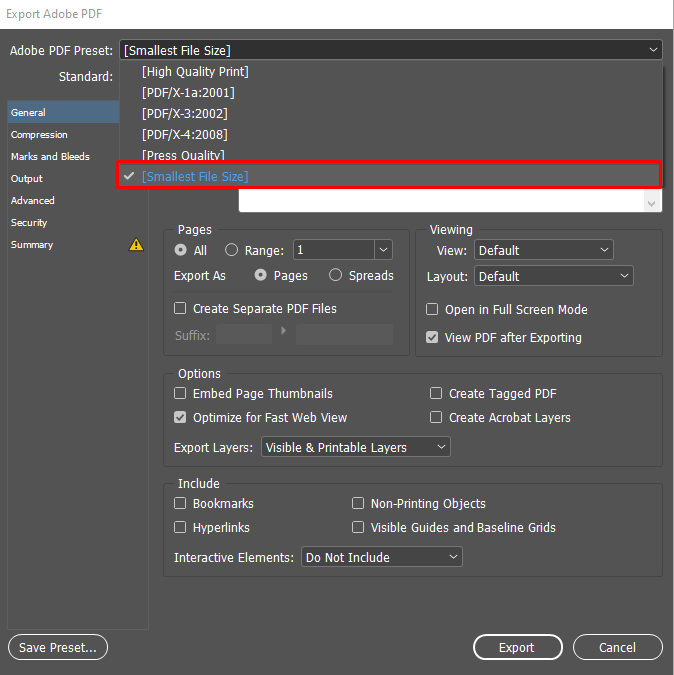This screenshot has height=675, width=674.
Task: Click the description box scroll-down arrow
Action: click(x=652, y=203)
